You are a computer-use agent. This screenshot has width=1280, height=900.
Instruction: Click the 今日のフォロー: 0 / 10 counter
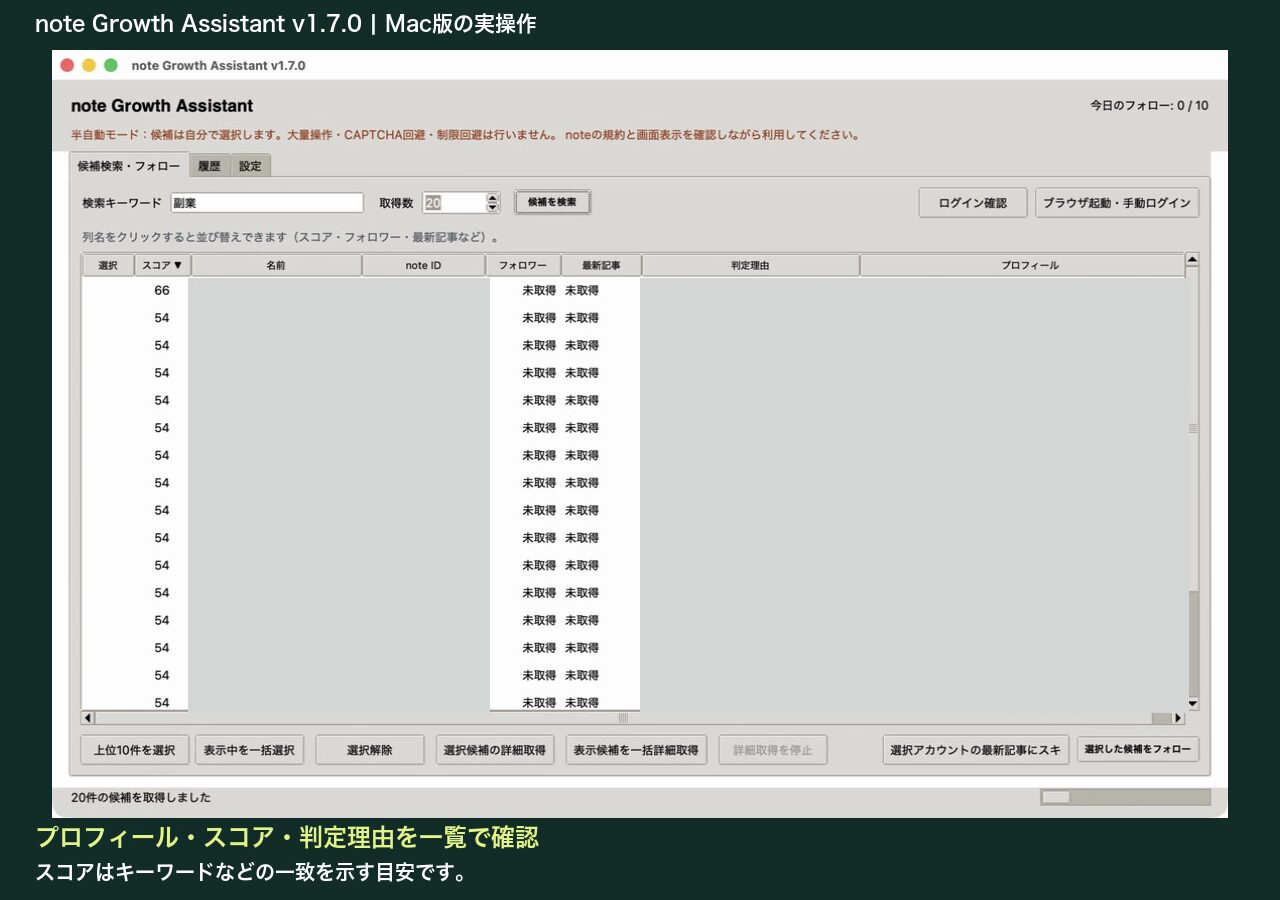(1149, 105)
